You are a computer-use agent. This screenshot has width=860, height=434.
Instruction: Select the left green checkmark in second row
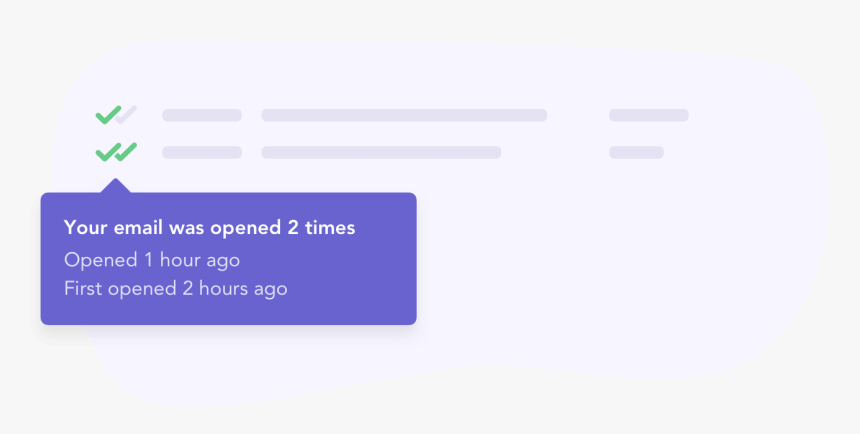(x=108, y=152)
